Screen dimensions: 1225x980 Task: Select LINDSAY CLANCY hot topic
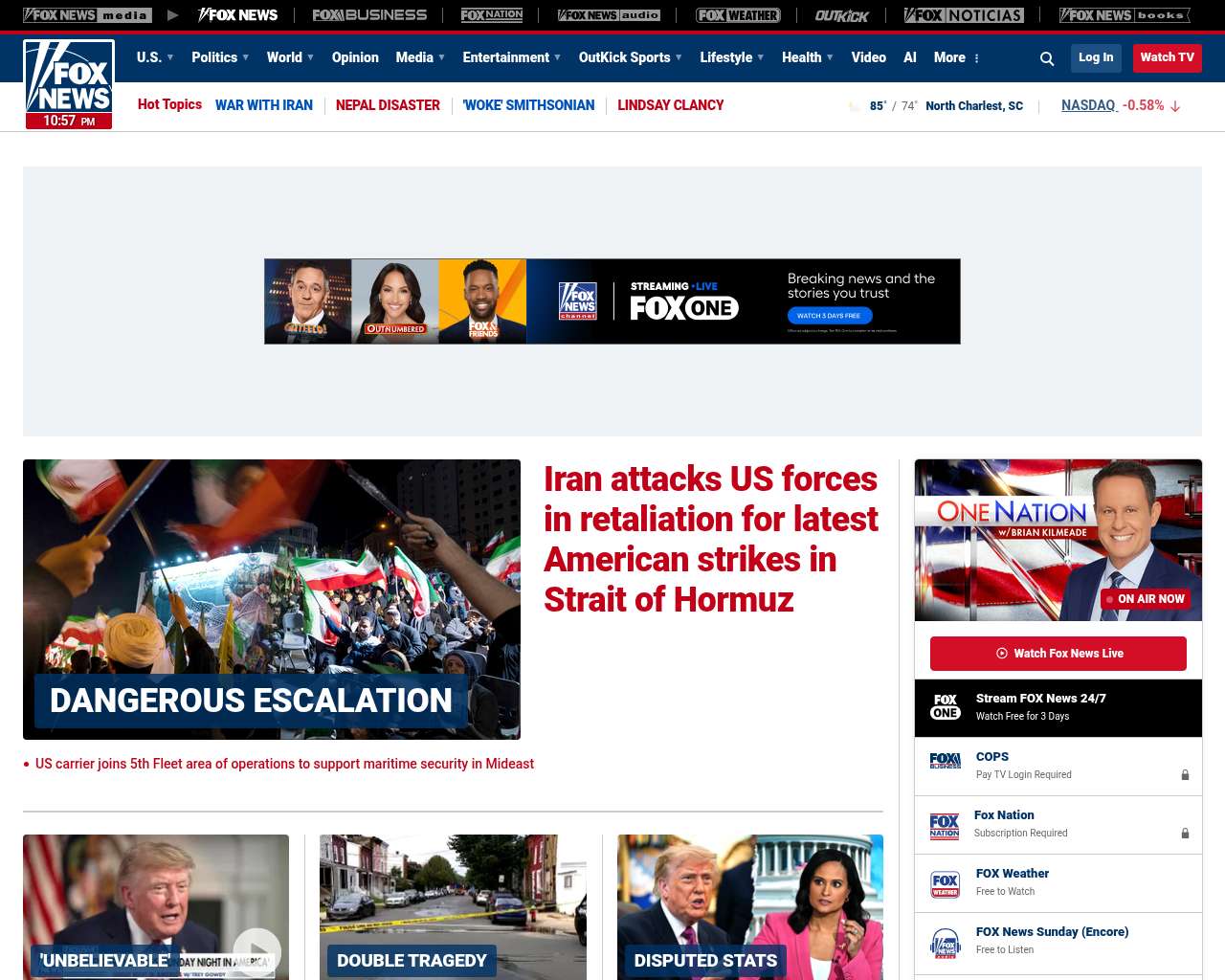670,105
